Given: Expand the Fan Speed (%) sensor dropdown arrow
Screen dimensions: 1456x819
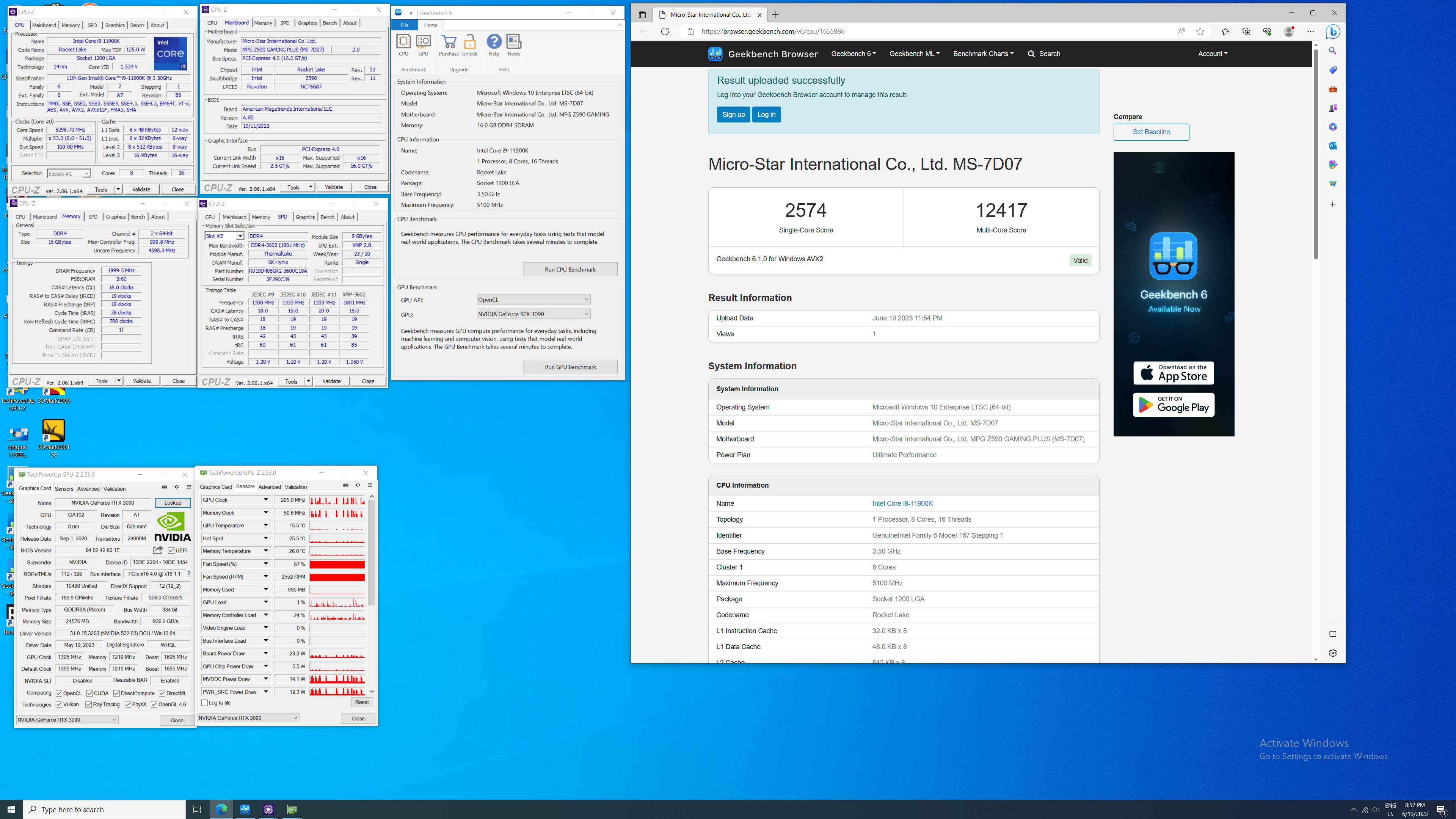Looking at the screenshot, I should 266,564.
